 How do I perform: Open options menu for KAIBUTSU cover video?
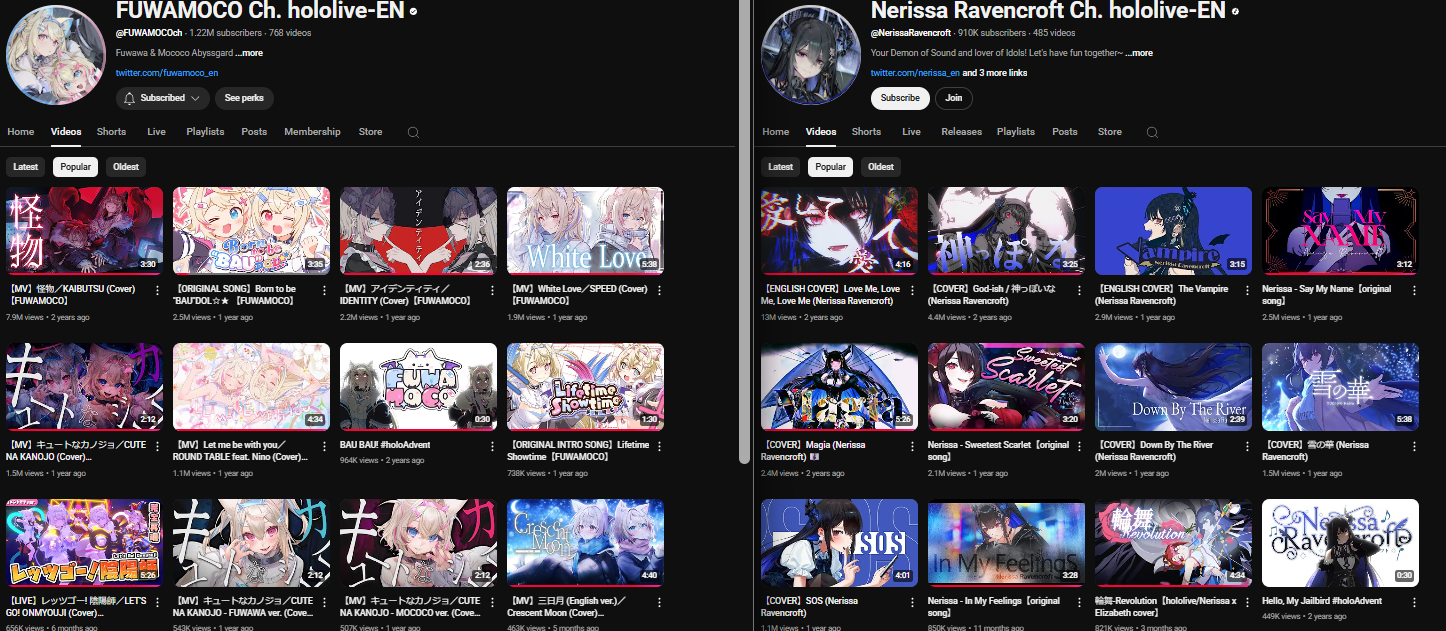157,290
